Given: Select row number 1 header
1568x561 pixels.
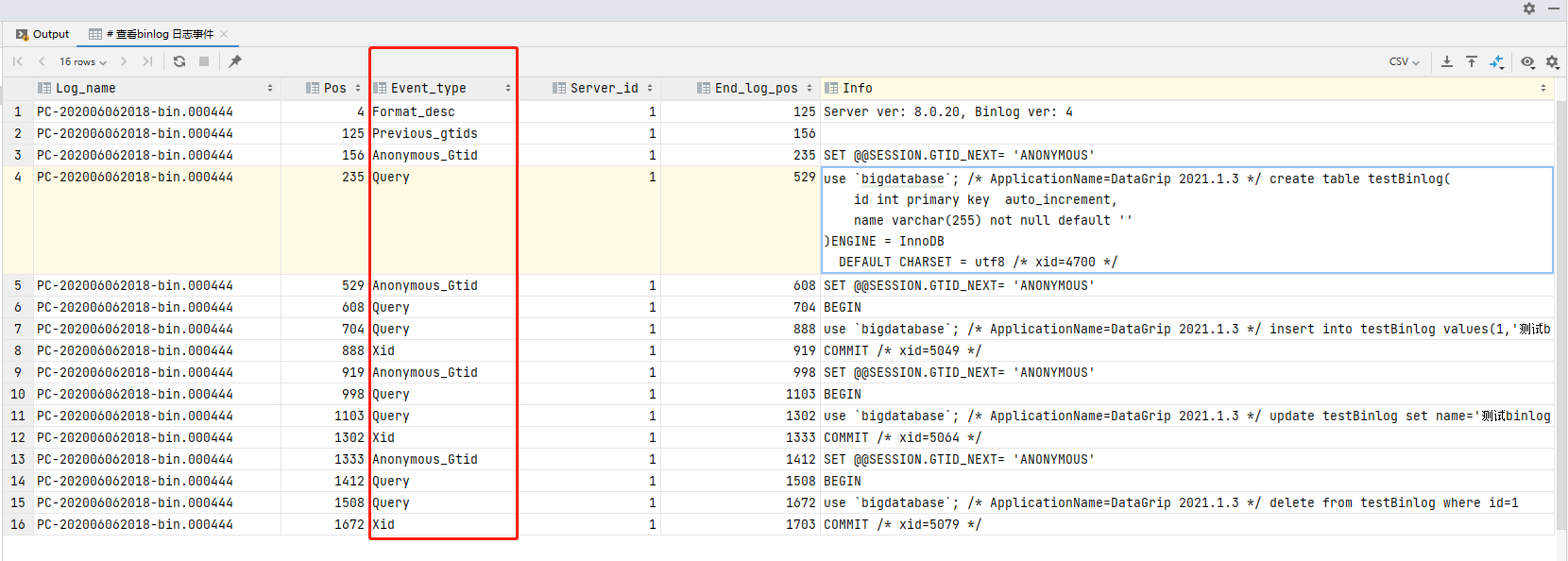Looking at the screenshot, I should (x=18, y=111).
